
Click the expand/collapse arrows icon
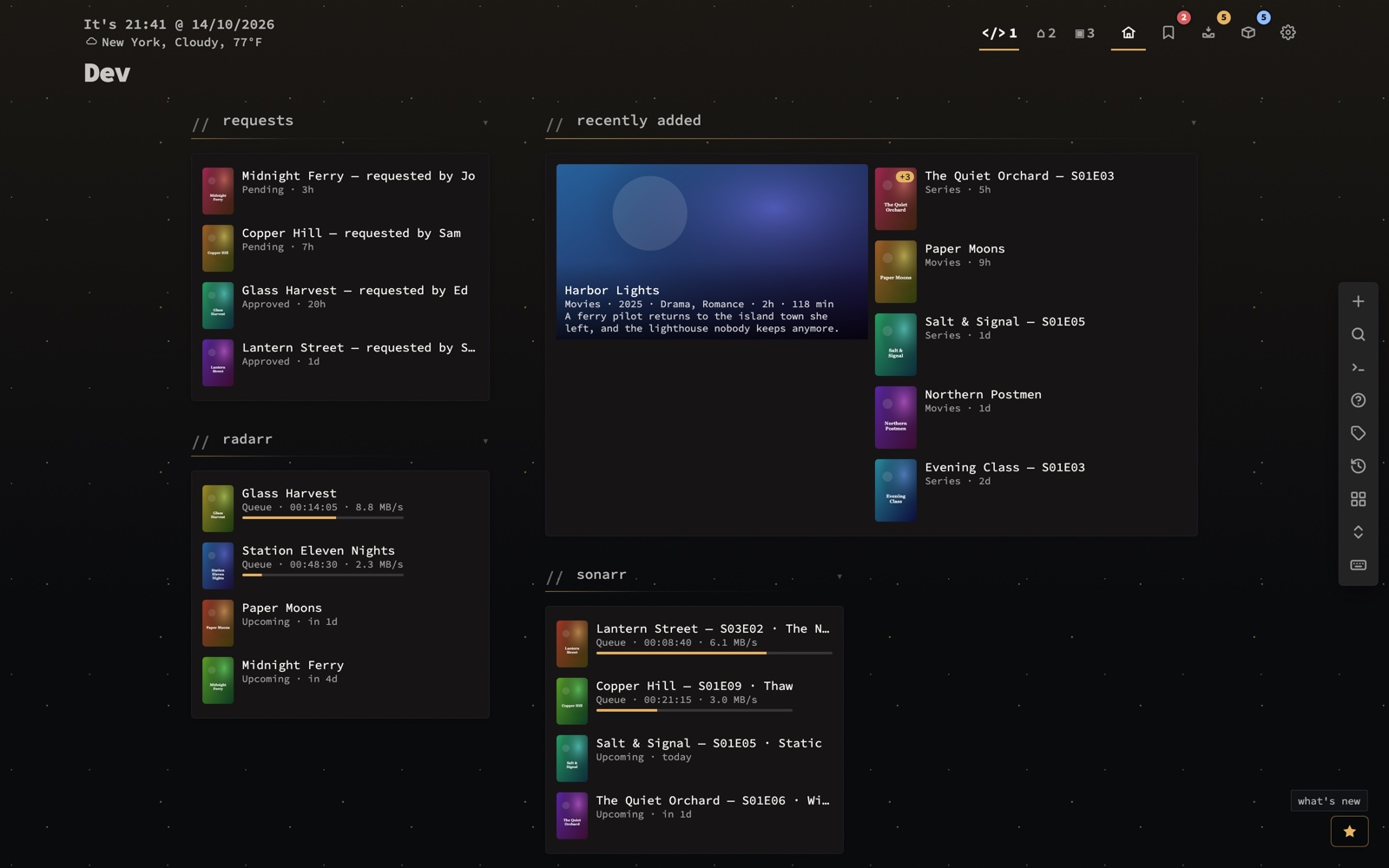pos(1358,532)
